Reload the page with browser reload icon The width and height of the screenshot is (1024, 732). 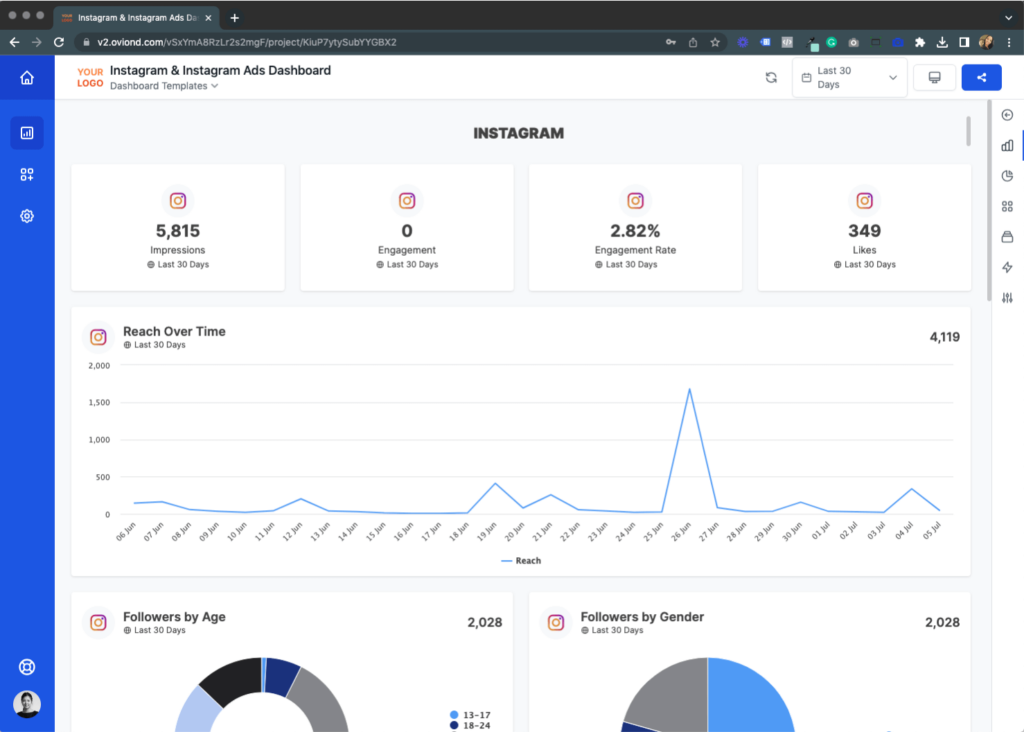[x=59, y=42]
